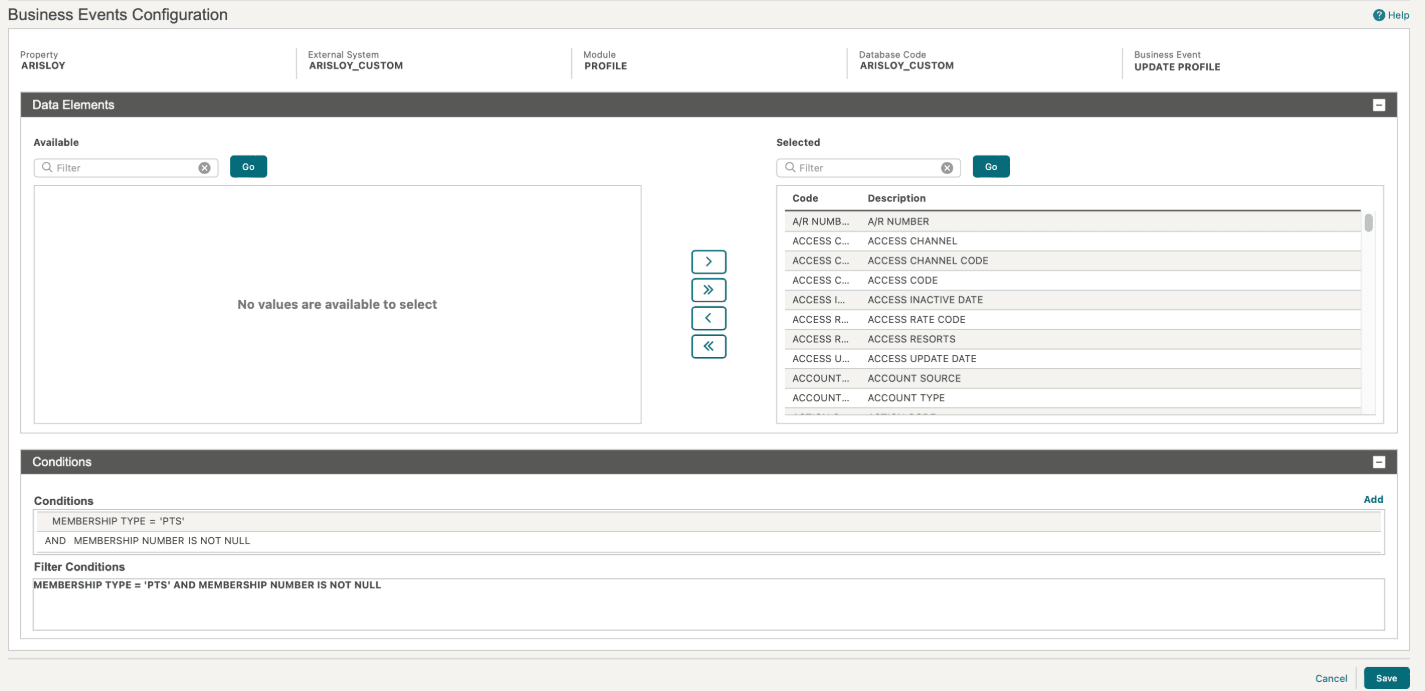Select the ACCOUNT SOURCE row
The height and width of the screenshot is (691, 1425).
pos(1000,378)
